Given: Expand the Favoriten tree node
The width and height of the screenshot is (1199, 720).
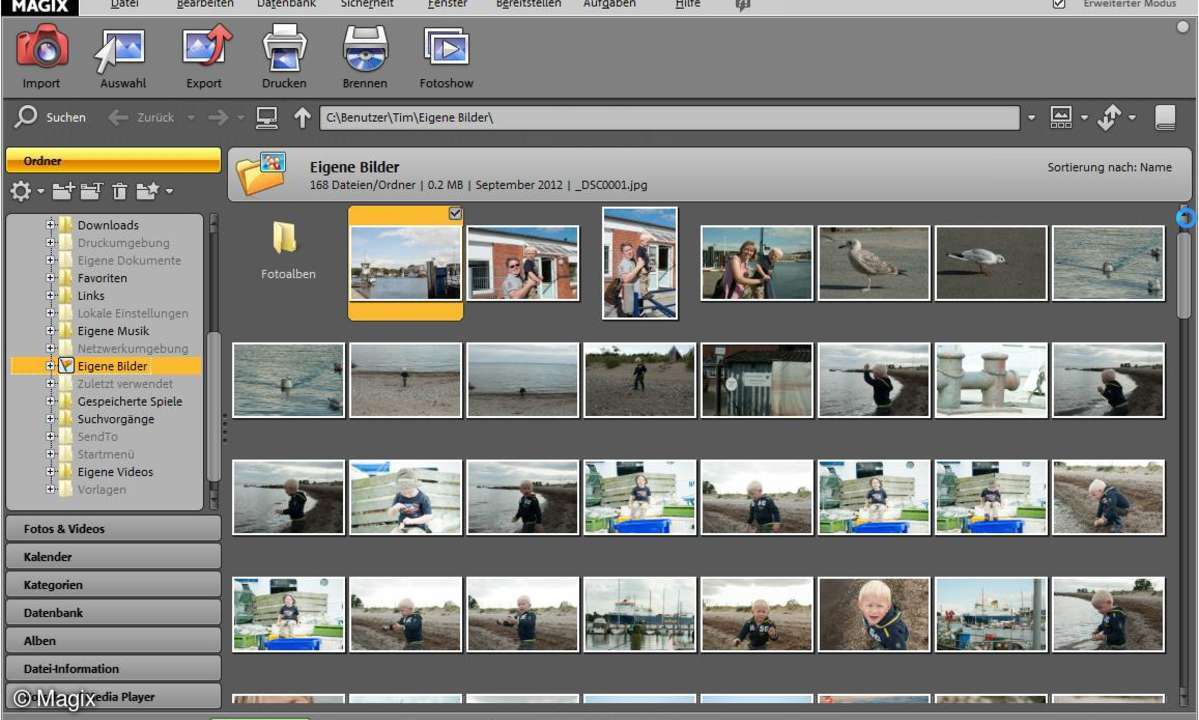Looking at the screenshot, I should coord(50,278).
